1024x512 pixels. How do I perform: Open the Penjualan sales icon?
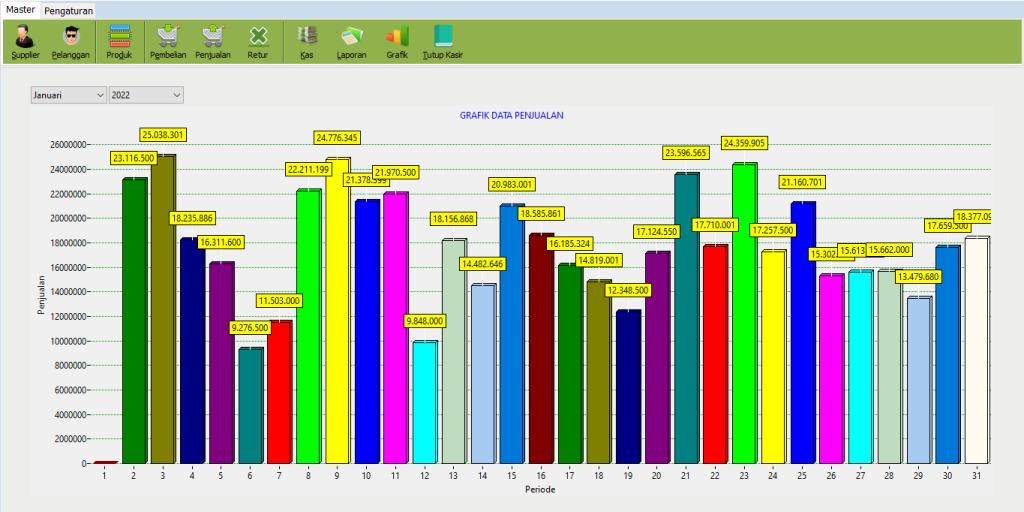(x=213, y=42)
